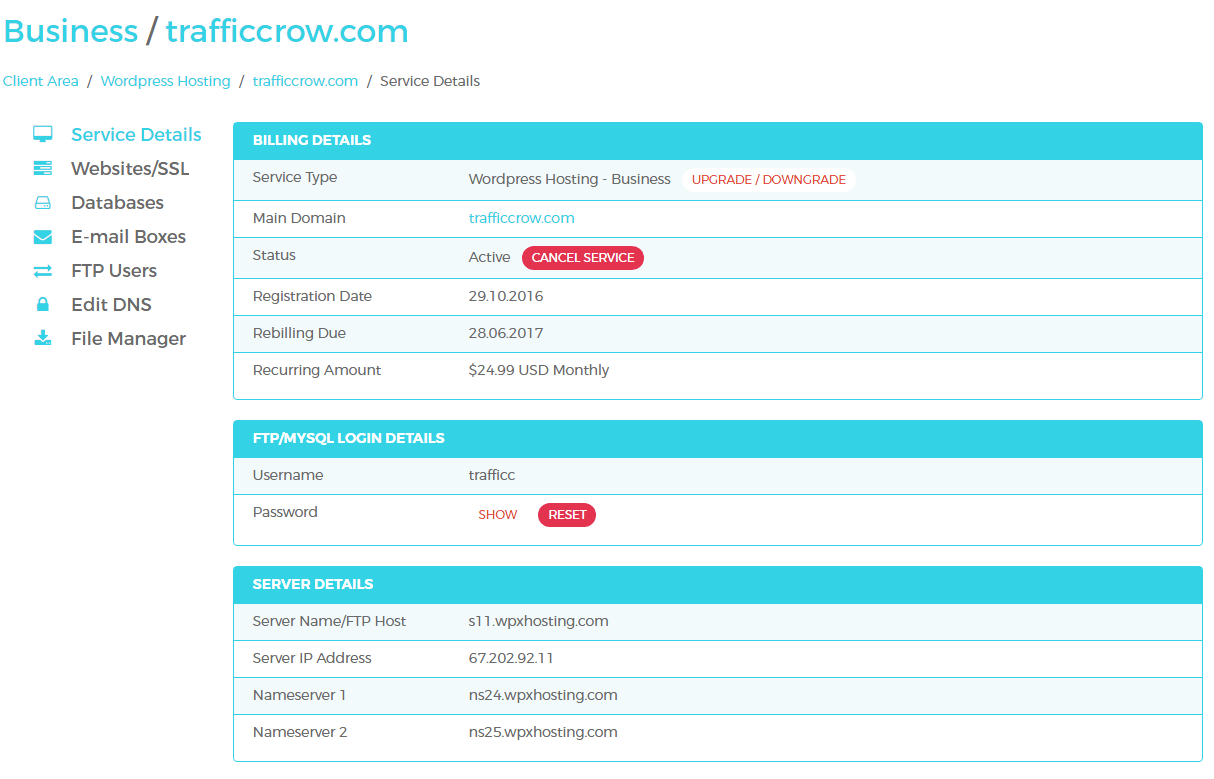Open Edit DNS in sidebar
Image resolution: width=1214 pixels, height=779 pixels.
pos(111,305)
